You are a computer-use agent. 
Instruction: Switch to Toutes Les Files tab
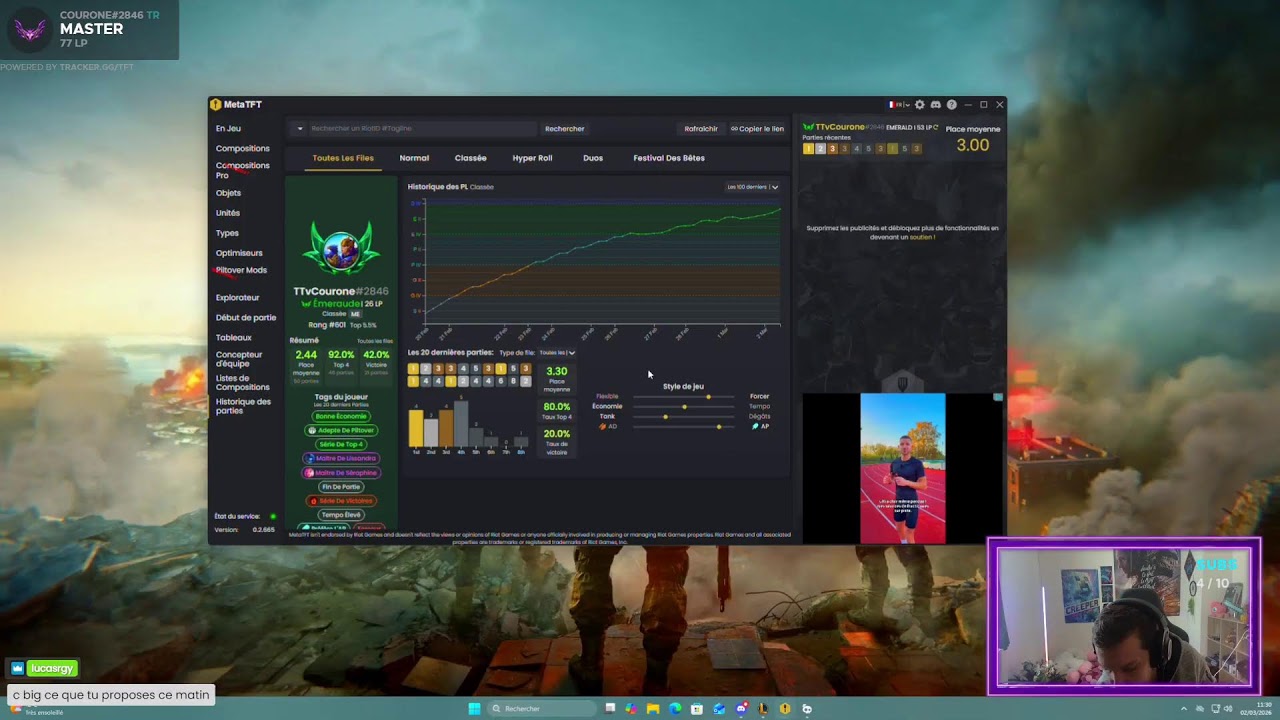343,158
